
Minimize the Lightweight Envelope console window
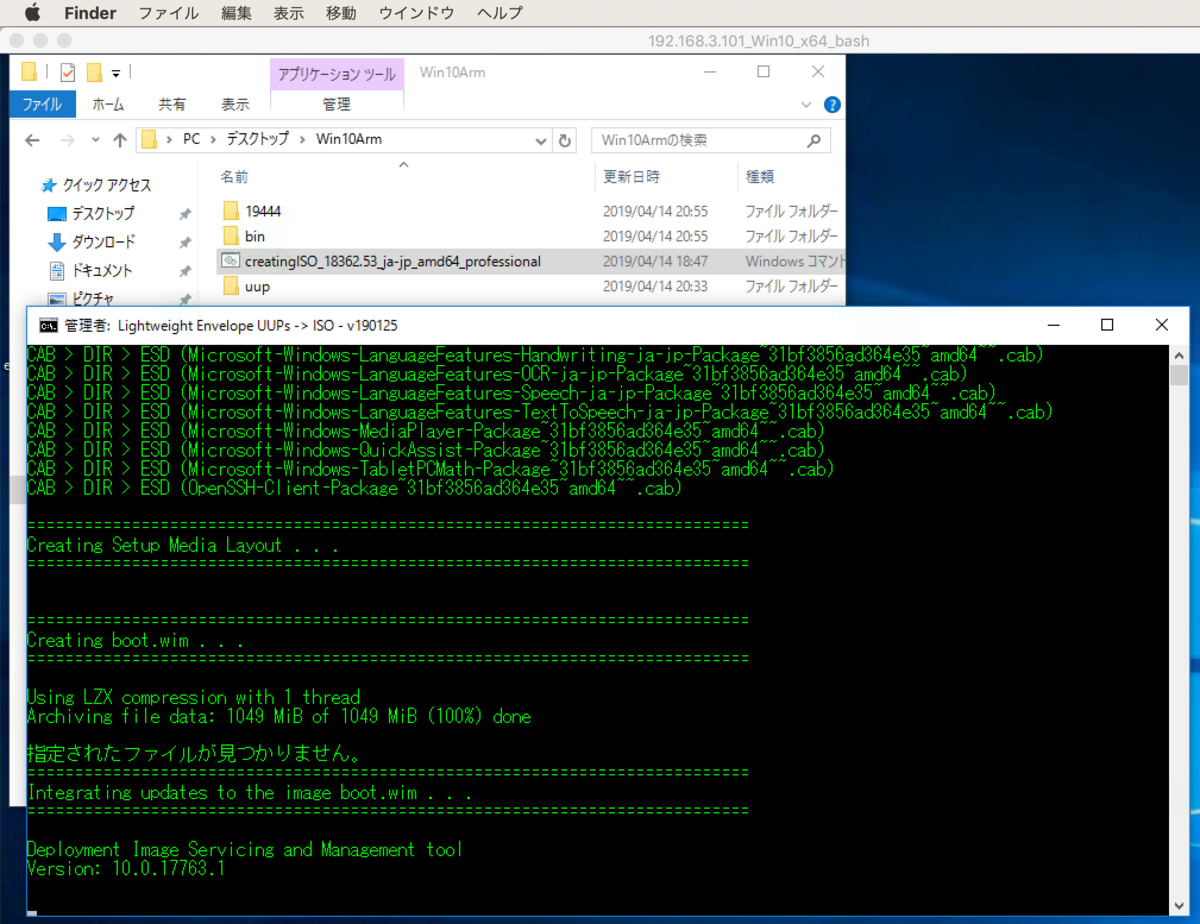pos(1053,325)
